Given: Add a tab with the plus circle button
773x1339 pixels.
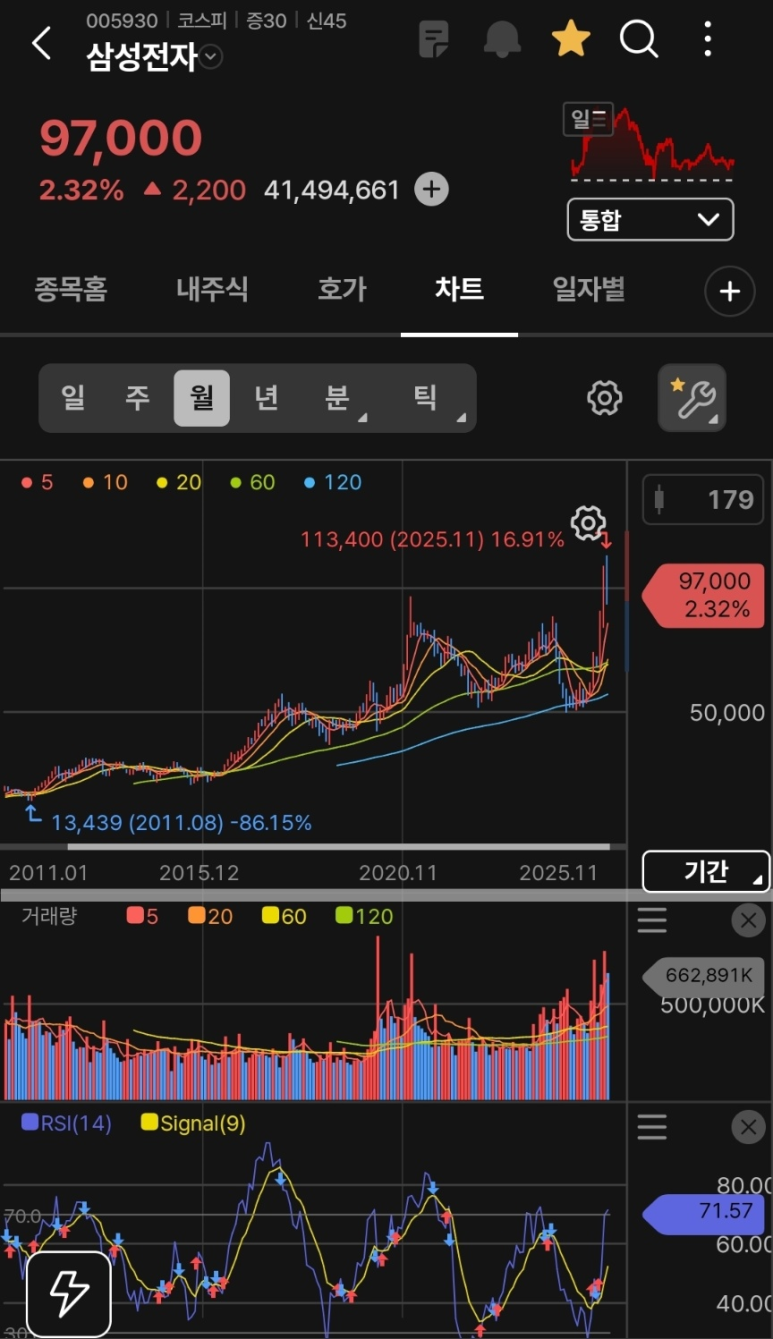Looking at the screenshot, I should [x=730, y=291].
